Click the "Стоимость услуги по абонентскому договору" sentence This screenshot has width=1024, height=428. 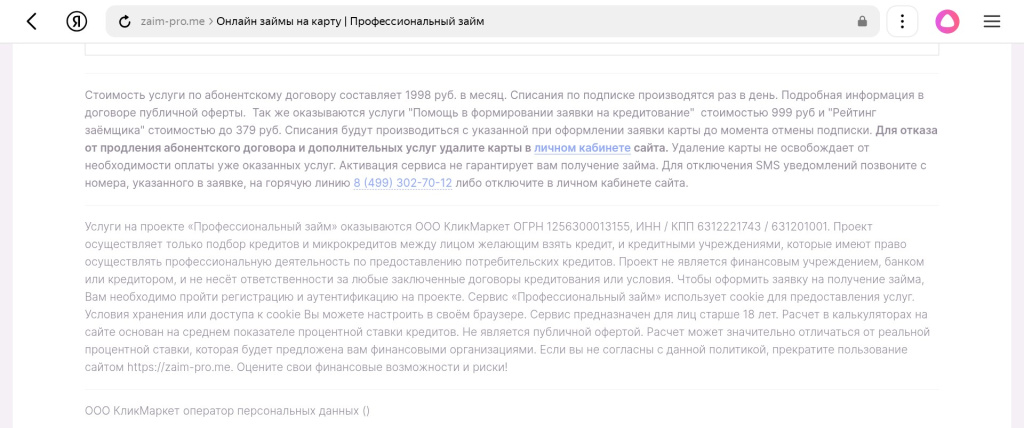click(250, 95)
